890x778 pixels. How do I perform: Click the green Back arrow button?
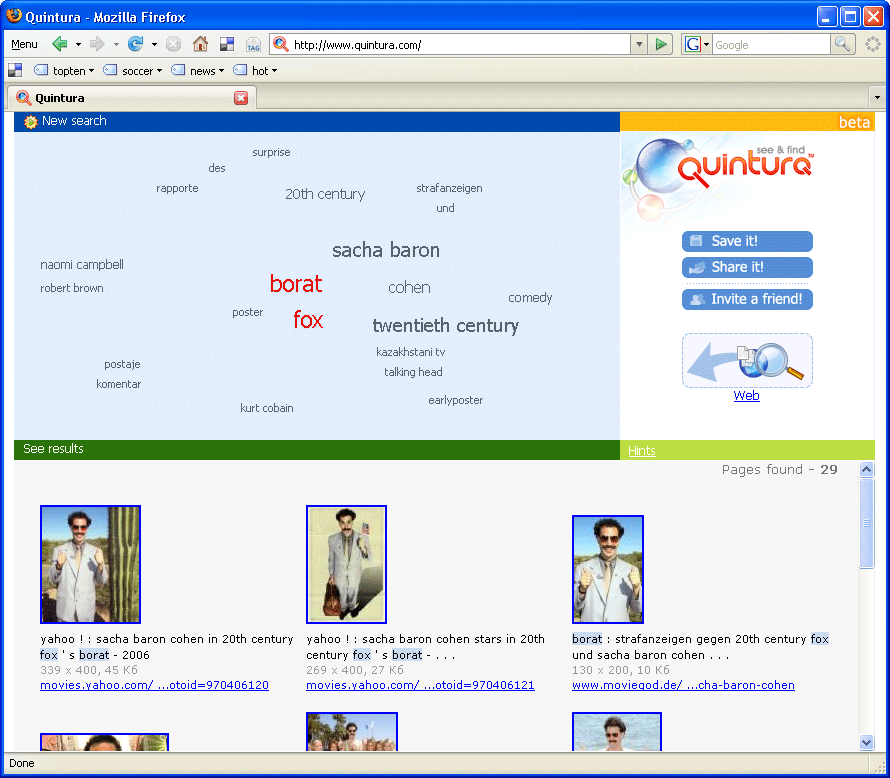[60, 44]
